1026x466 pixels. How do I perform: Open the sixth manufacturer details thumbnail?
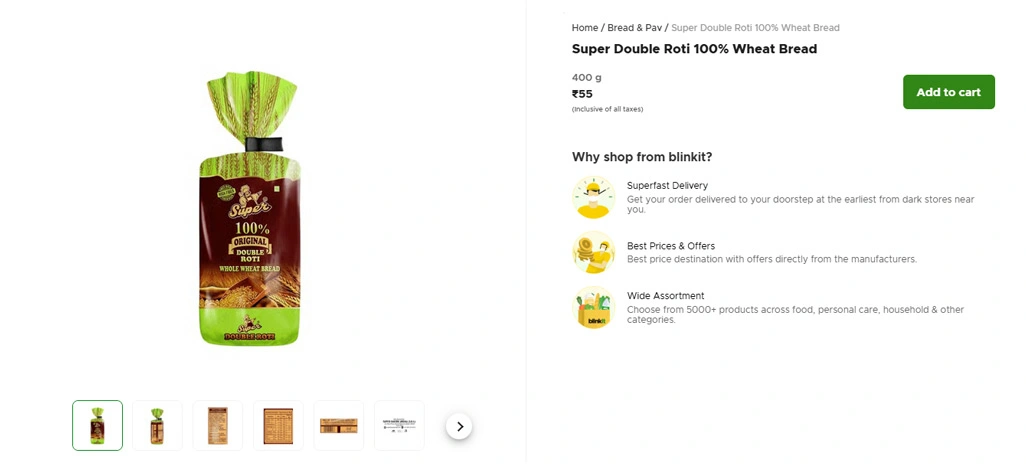[399, 426]
